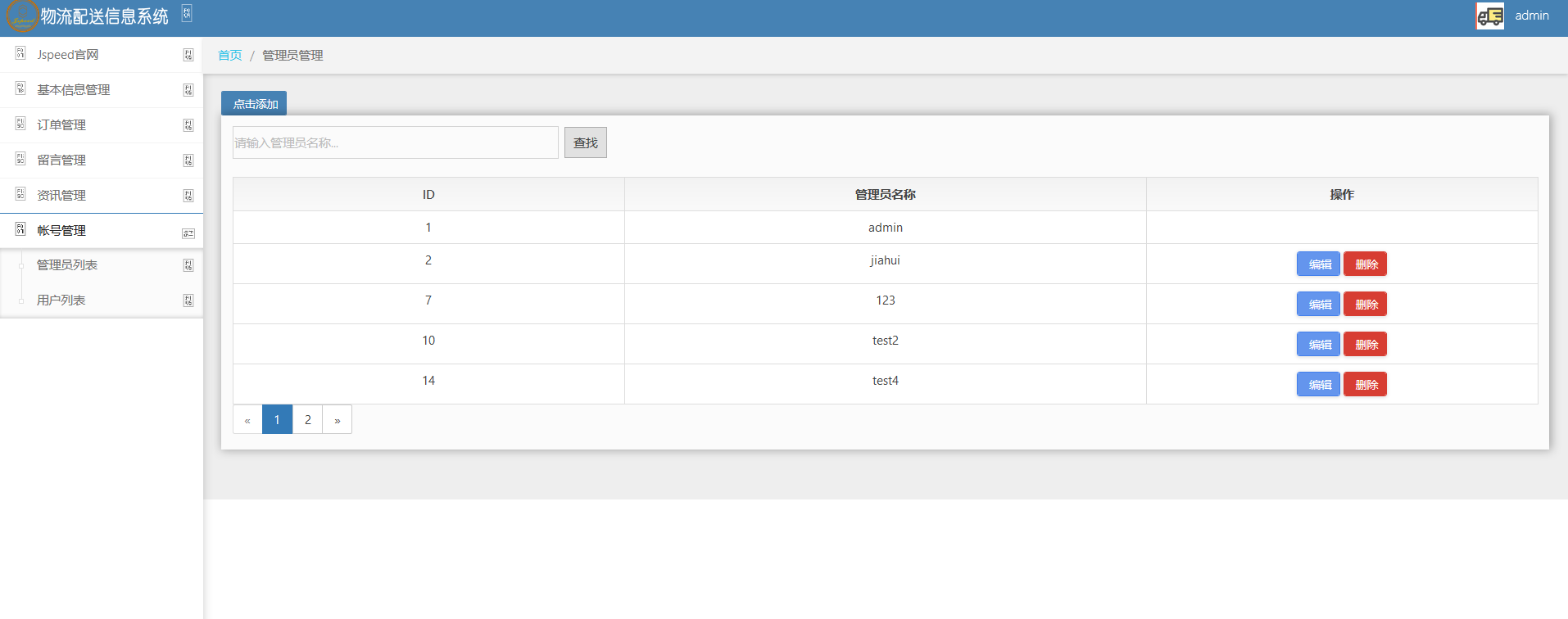Click icon left of 基本信息管理

click(20, 88)
